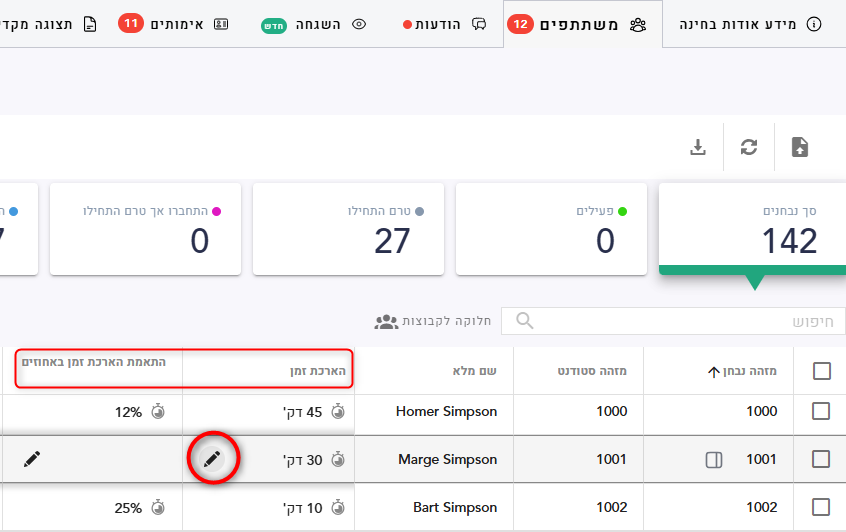Click the Marge Simpson name cell
Screen dimensions: 846x532
[x=447, y=459]
